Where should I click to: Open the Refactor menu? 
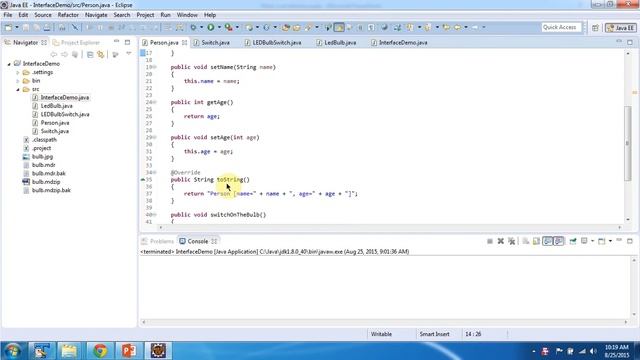pos(68,15)
